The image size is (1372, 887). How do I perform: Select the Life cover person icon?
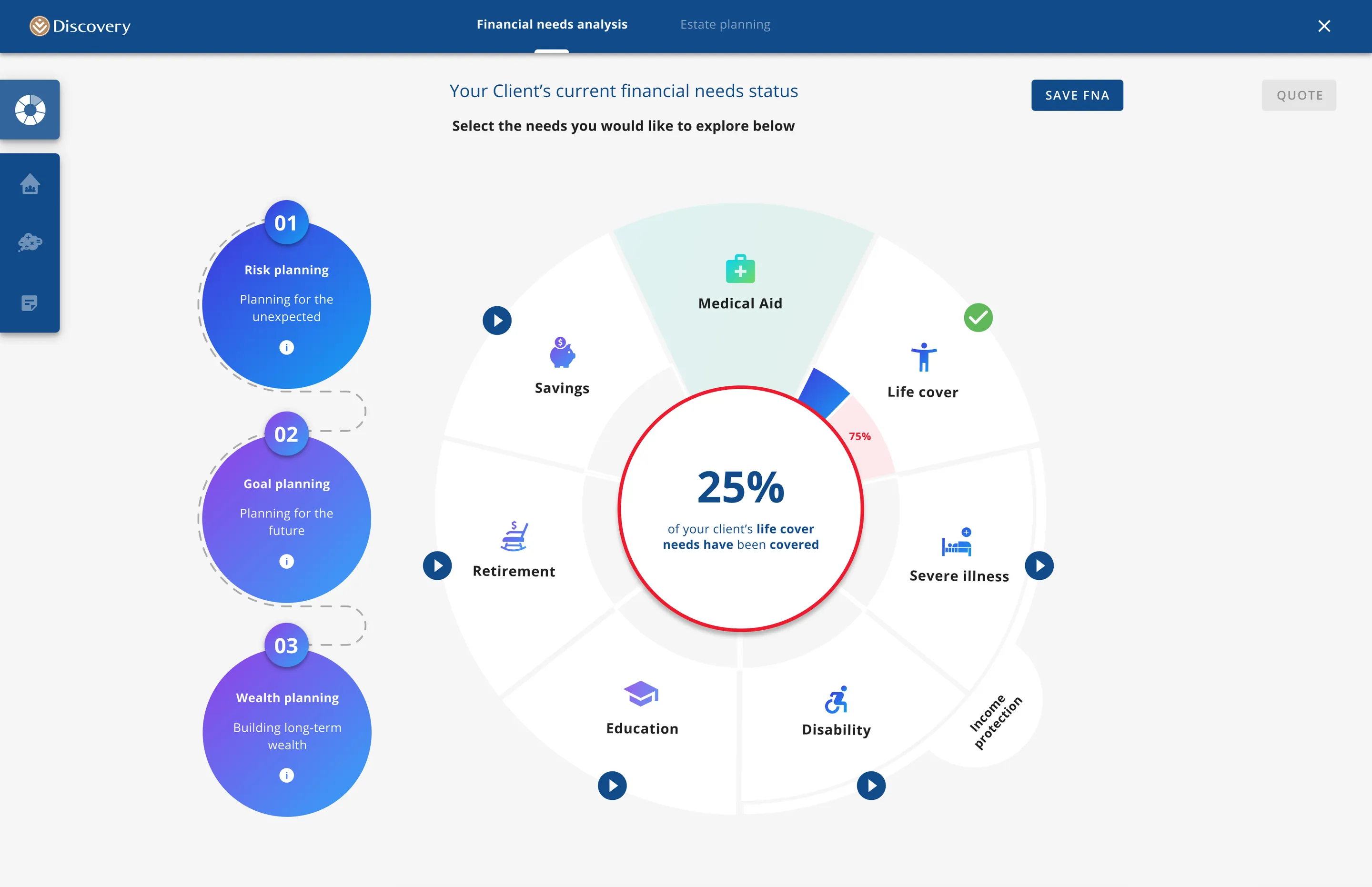point(923,357)
